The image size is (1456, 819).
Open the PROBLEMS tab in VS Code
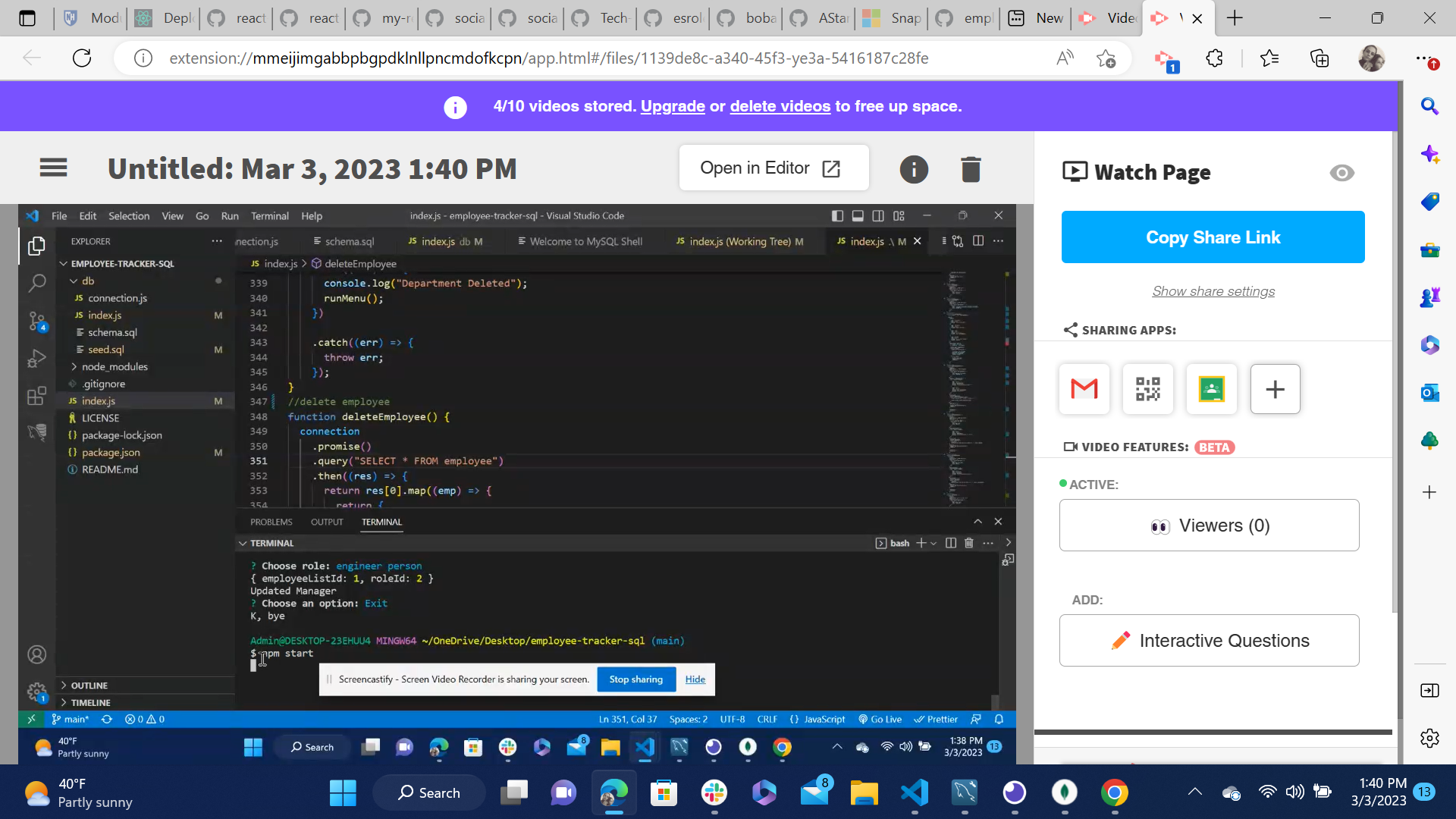pos(270,522)
